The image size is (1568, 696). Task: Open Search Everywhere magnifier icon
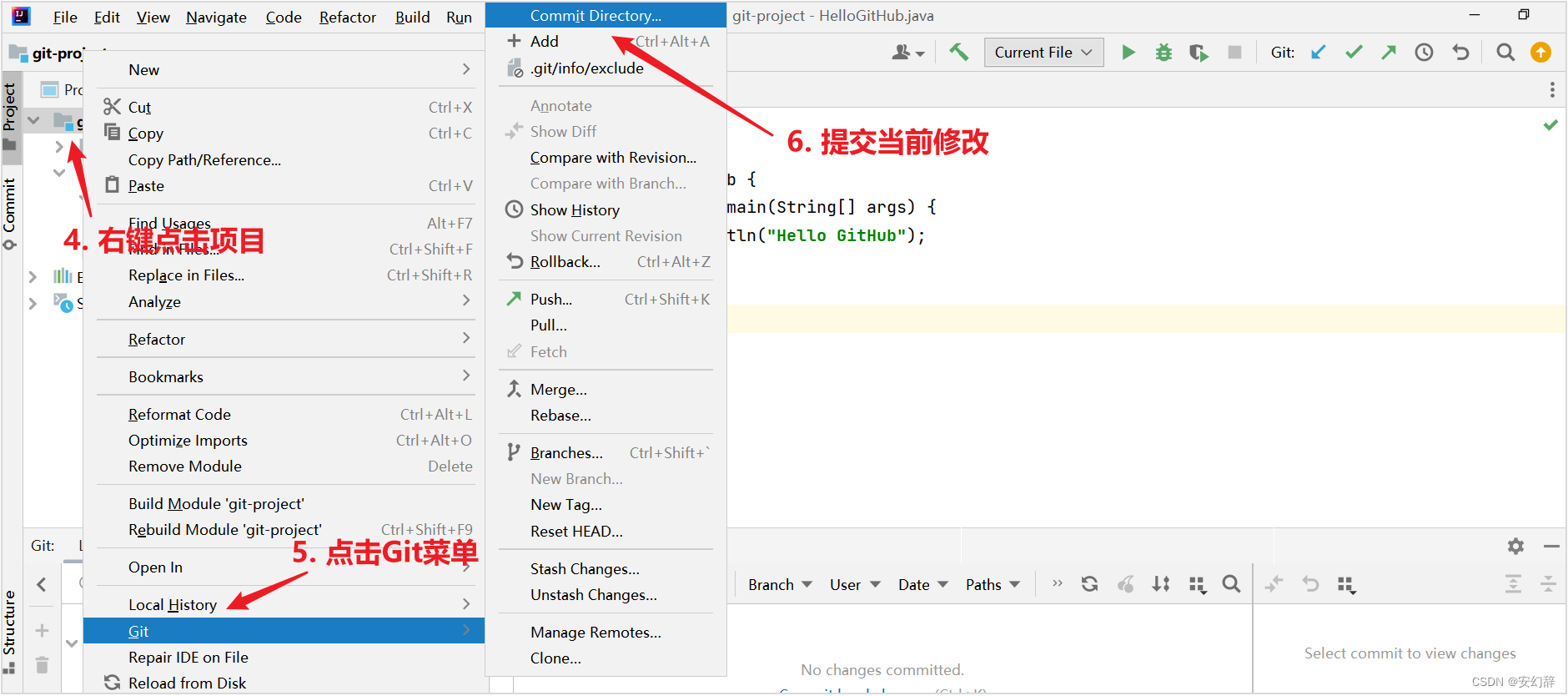click(x=1505, y=53)
